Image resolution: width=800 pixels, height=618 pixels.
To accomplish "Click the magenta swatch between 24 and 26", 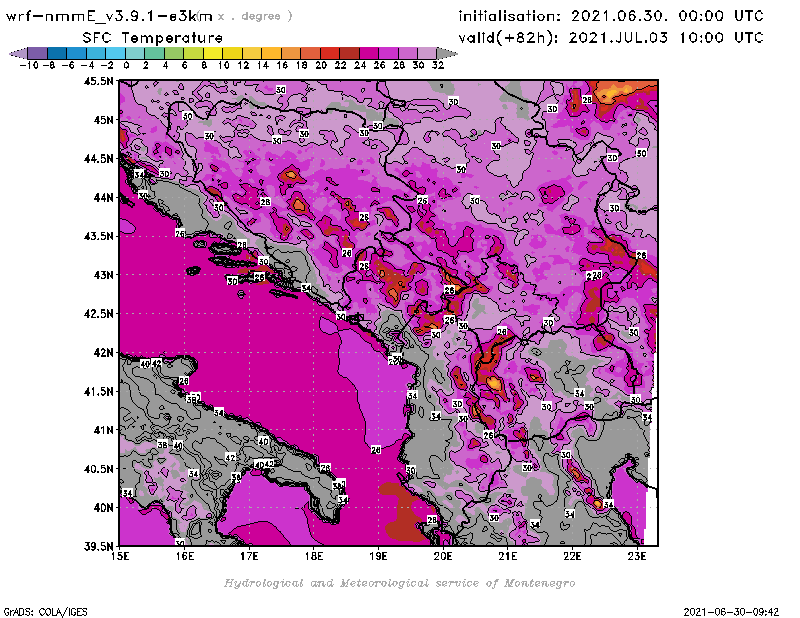I will pos(369,53).
